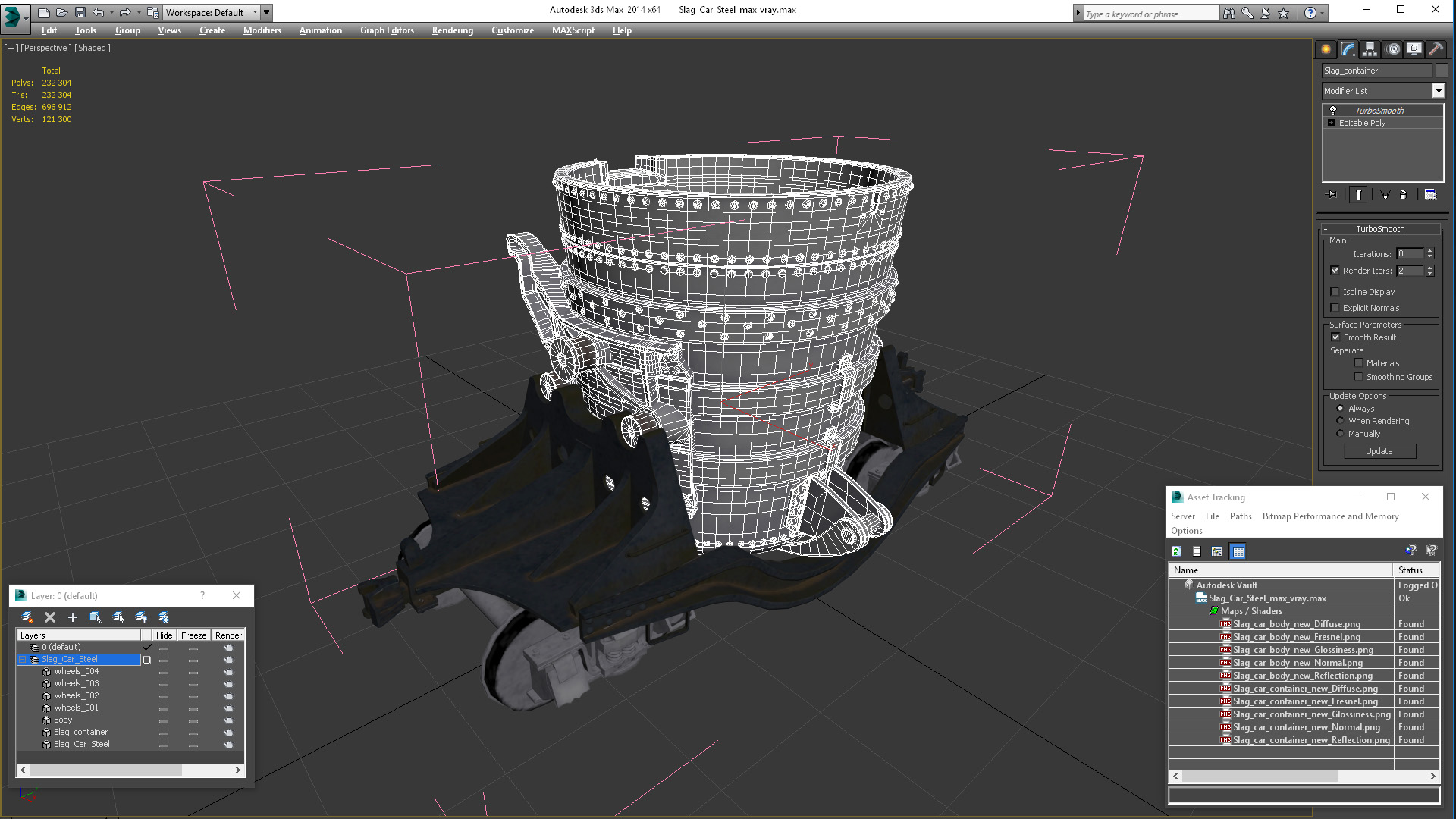The image size is (1456, 819).
Task: Click the Update button in TurboSmooth
Action: [x=1379, y=451]
